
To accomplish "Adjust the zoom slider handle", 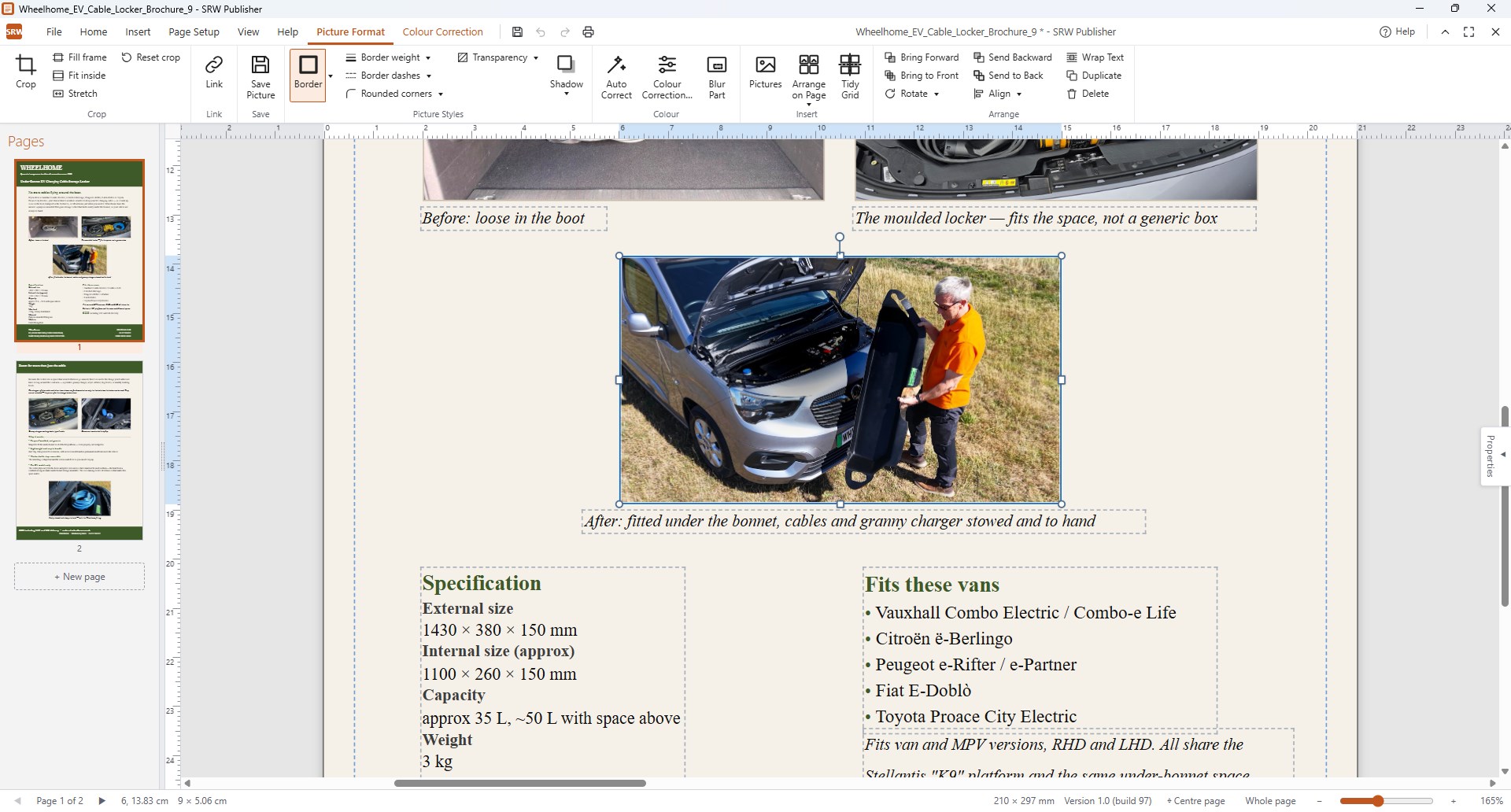I will (1377, 801).
